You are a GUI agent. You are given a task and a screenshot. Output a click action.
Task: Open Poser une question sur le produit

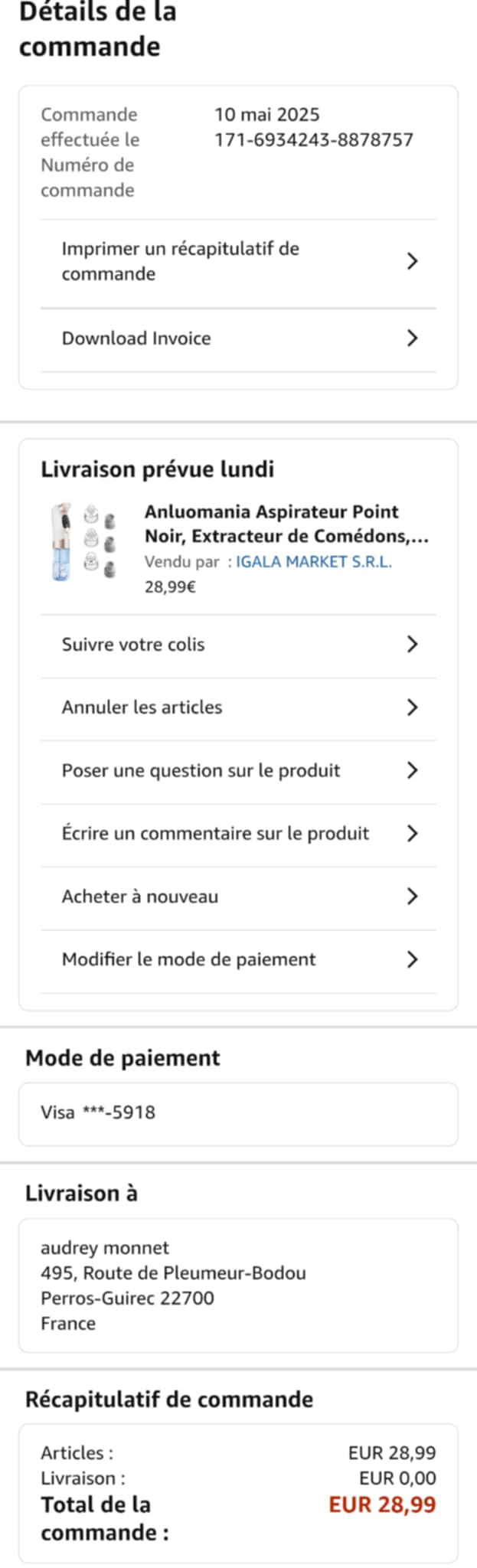pos(201,770)
